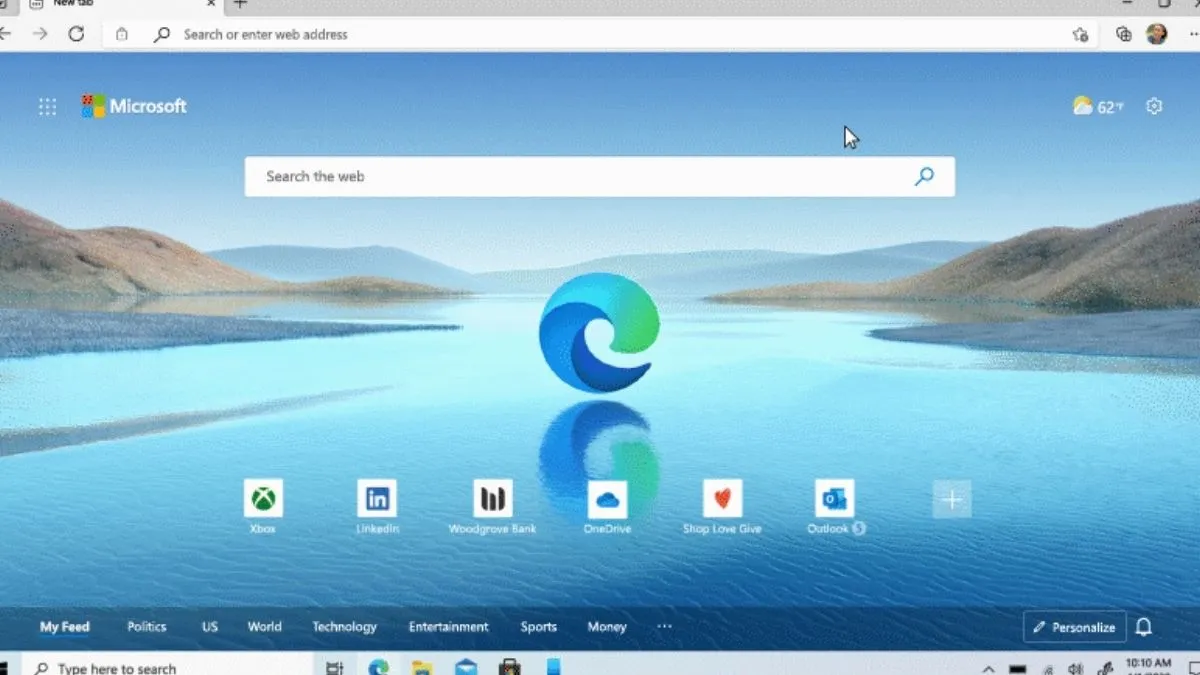1200x675 pixels.
Task: Add this page to favorites
Action: [x=1080, y=34]
